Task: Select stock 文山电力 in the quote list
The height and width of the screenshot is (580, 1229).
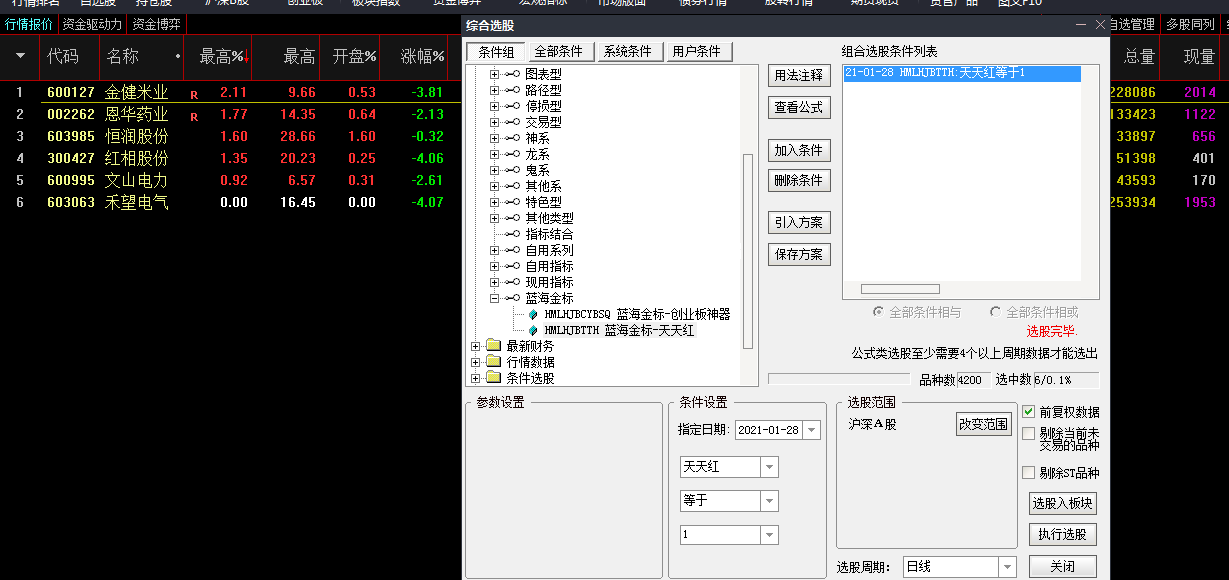Action: coord(137,181)
